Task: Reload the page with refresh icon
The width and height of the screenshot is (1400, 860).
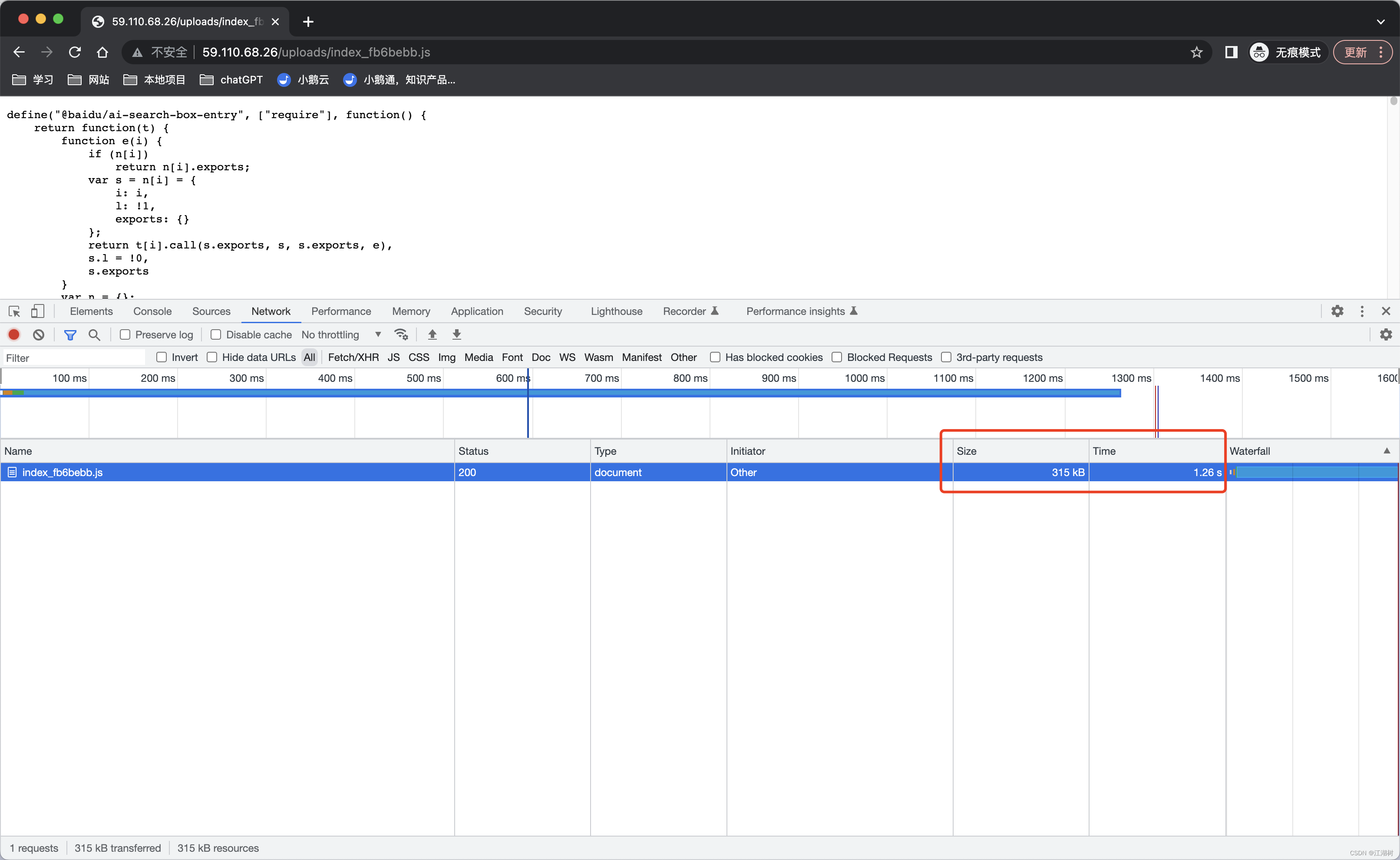Action: [75, 52]
